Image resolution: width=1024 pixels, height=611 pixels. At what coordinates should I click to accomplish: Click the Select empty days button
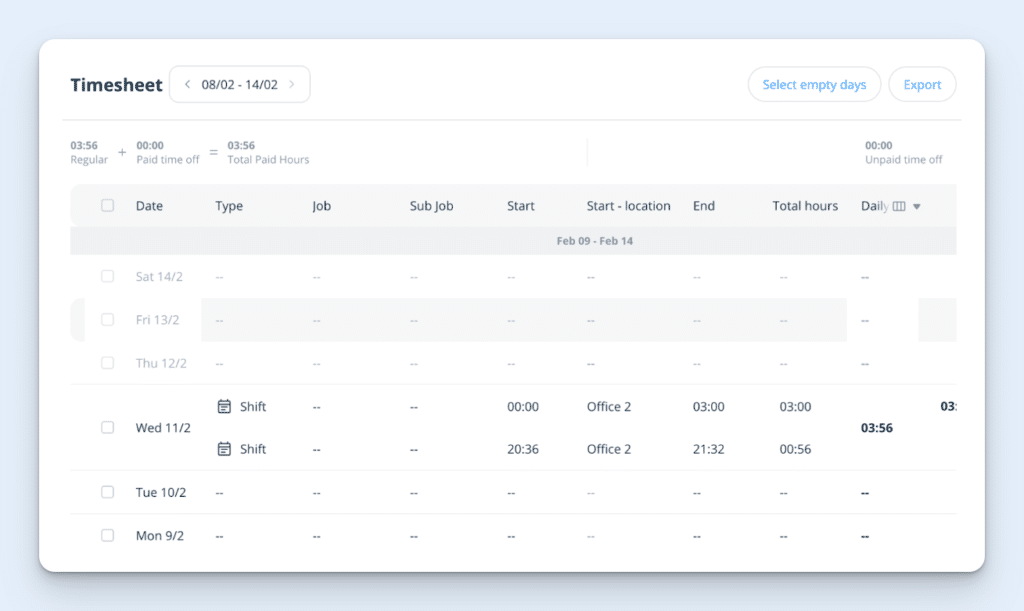814,84
